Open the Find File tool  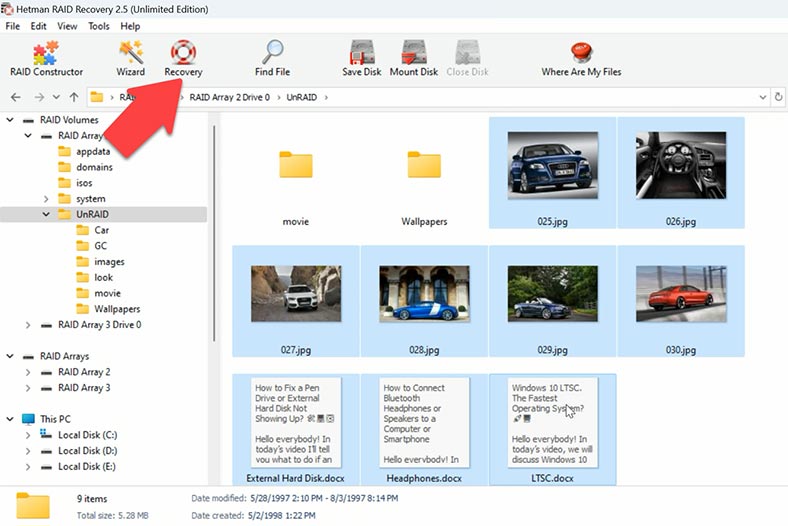(x=272, y=59)
